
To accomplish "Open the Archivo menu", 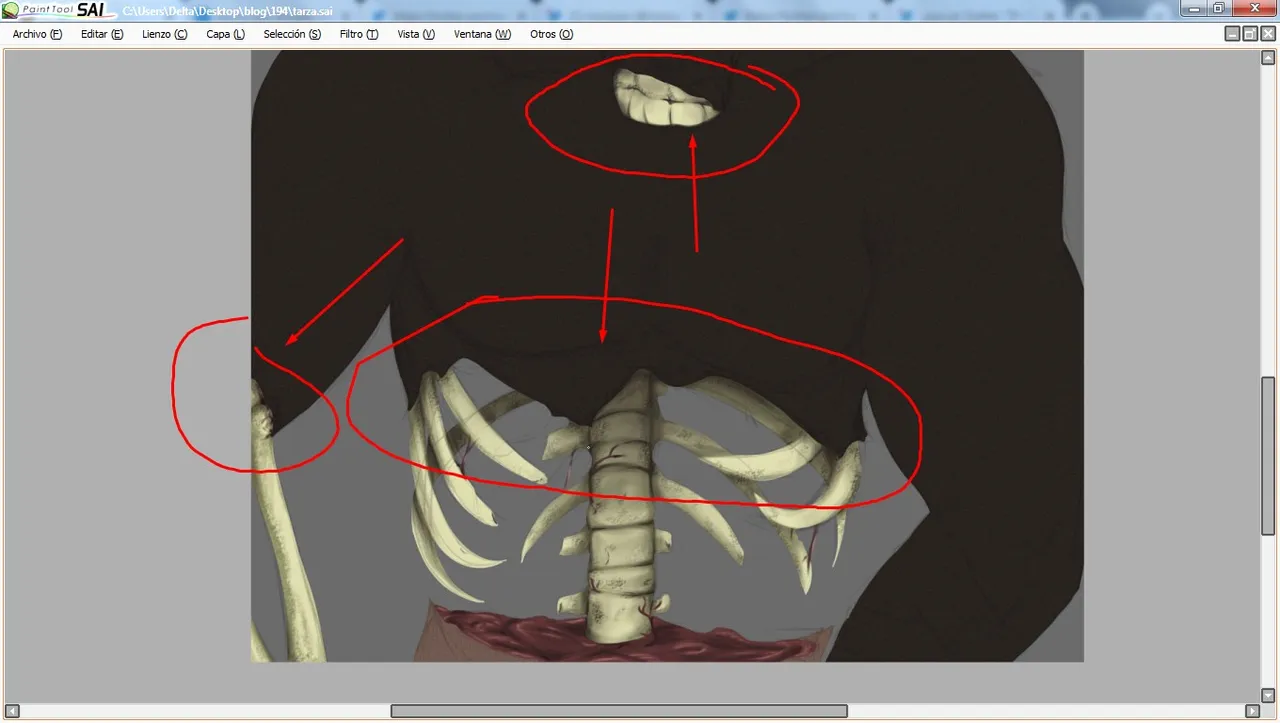I will [x=37, y=34].
